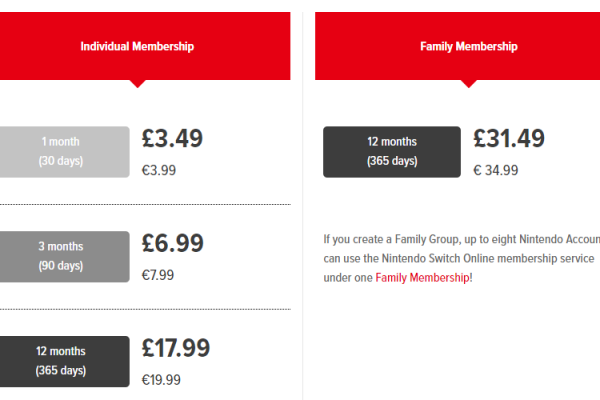Select the Family Membership header
Viewport: 600px width, 400px height.
(457, 46)
